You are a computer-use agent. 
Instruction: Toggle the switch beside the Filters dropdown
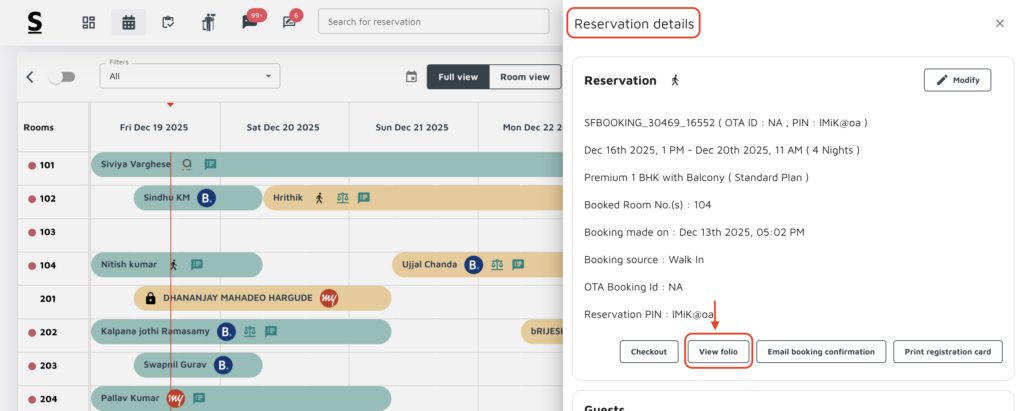61,77
